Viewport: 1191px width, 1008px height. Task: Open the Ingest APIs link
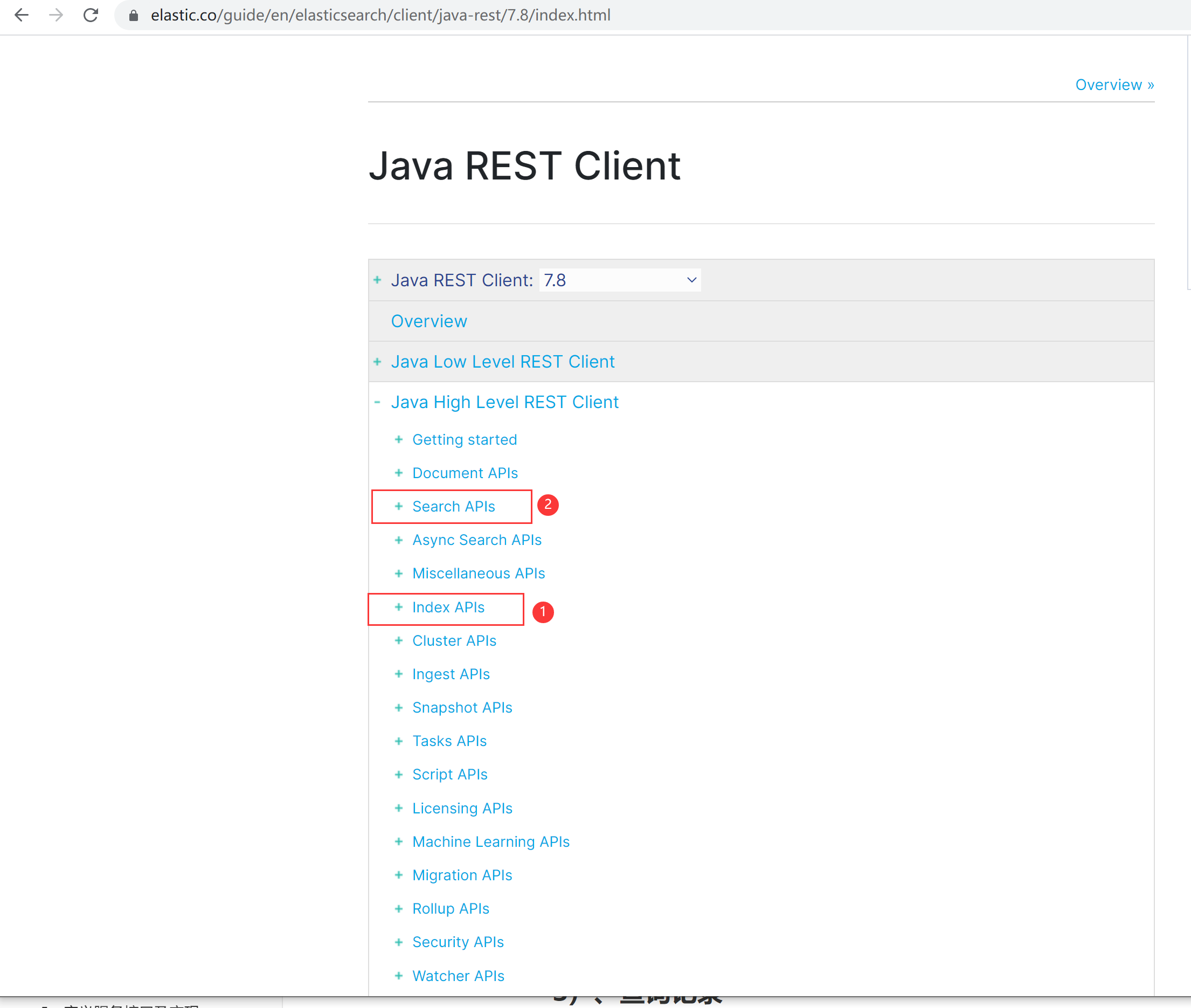pyautogui.click(x=451, y=674)
